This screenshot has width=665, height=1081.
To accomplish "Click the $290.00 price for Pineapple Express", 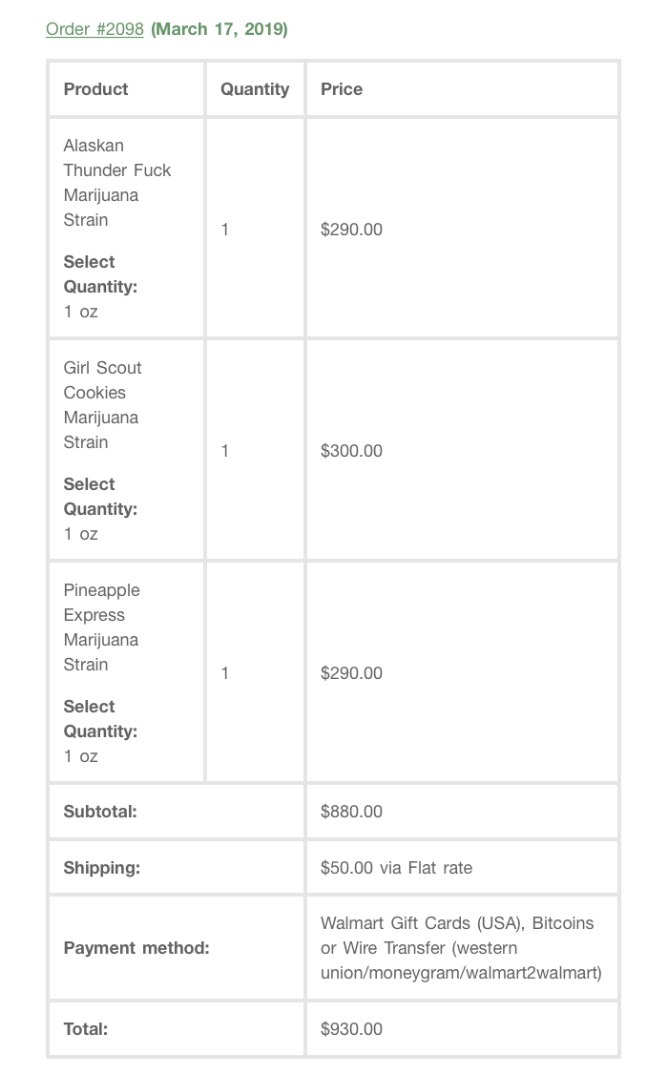I will pyautogui.click(x=351, y=673).
